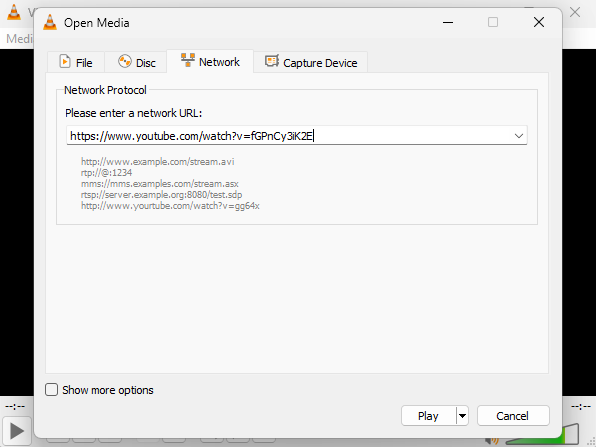
Task: Expand the URL history dropdown arrow
Action: click(518, 136)
